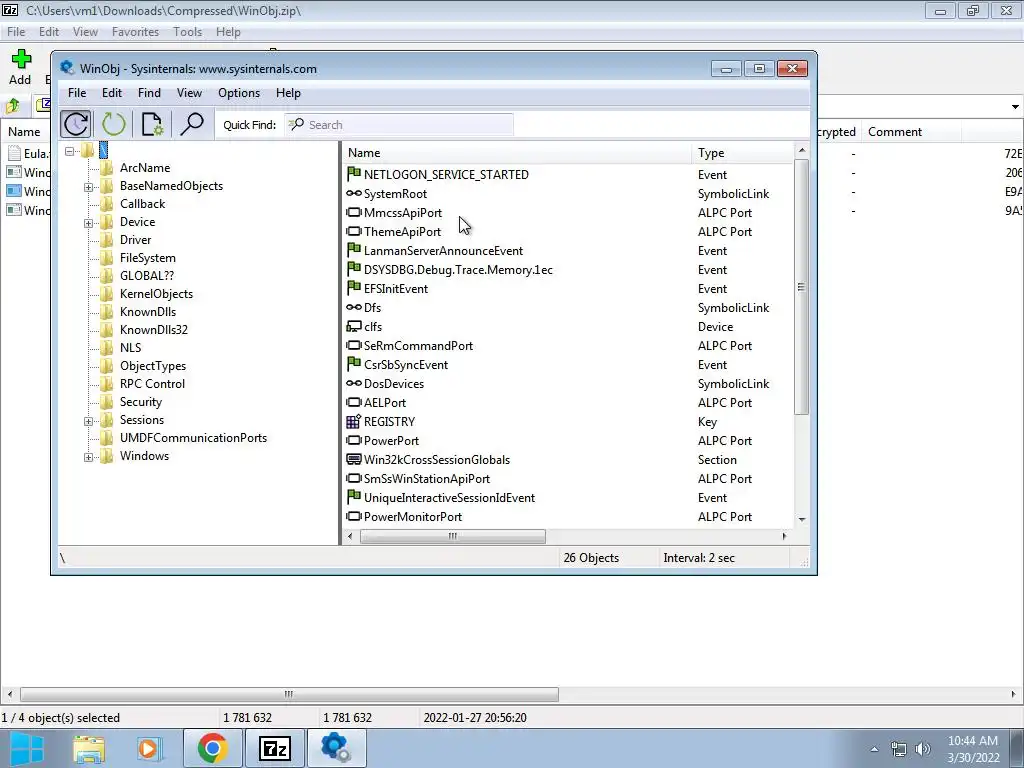
Task: Select the GLOBAL?? folder in tree
Action: tap(146, 276)
